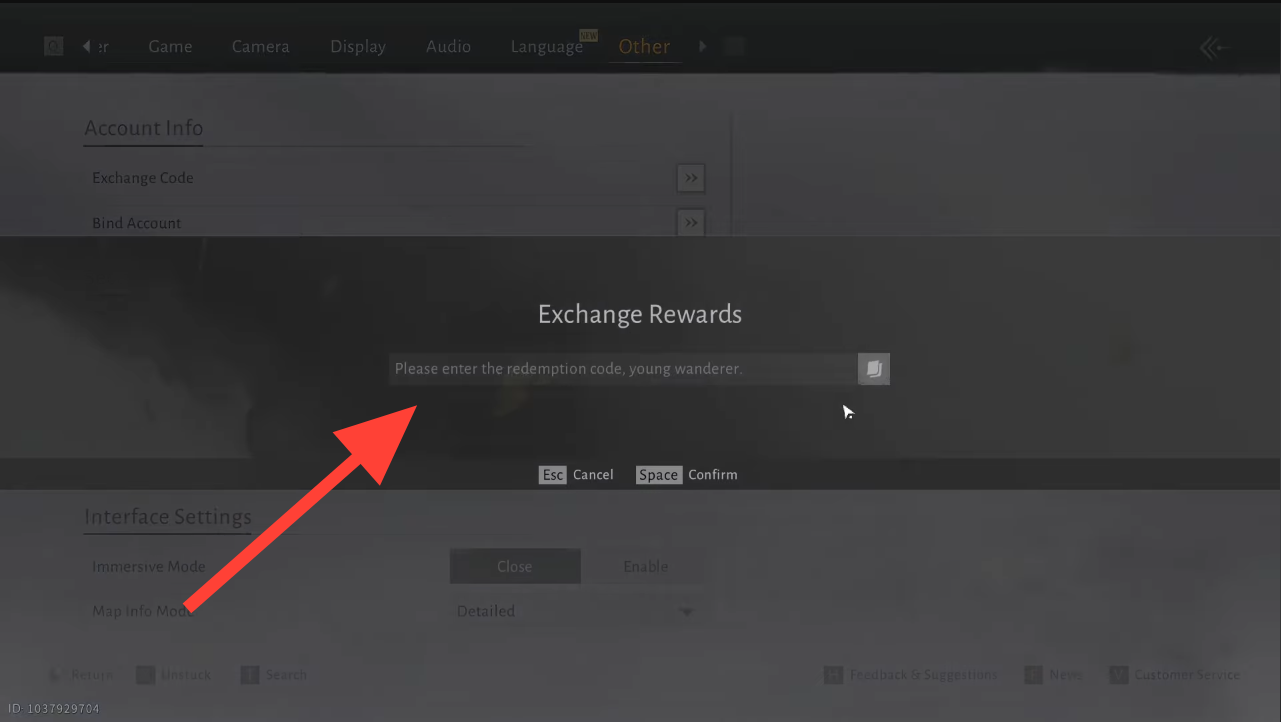Image resolution: width=1281 pixels, height=722 pixels.
Task: Expand the Map Info Mode dropdown
Action: coord(686,611)
